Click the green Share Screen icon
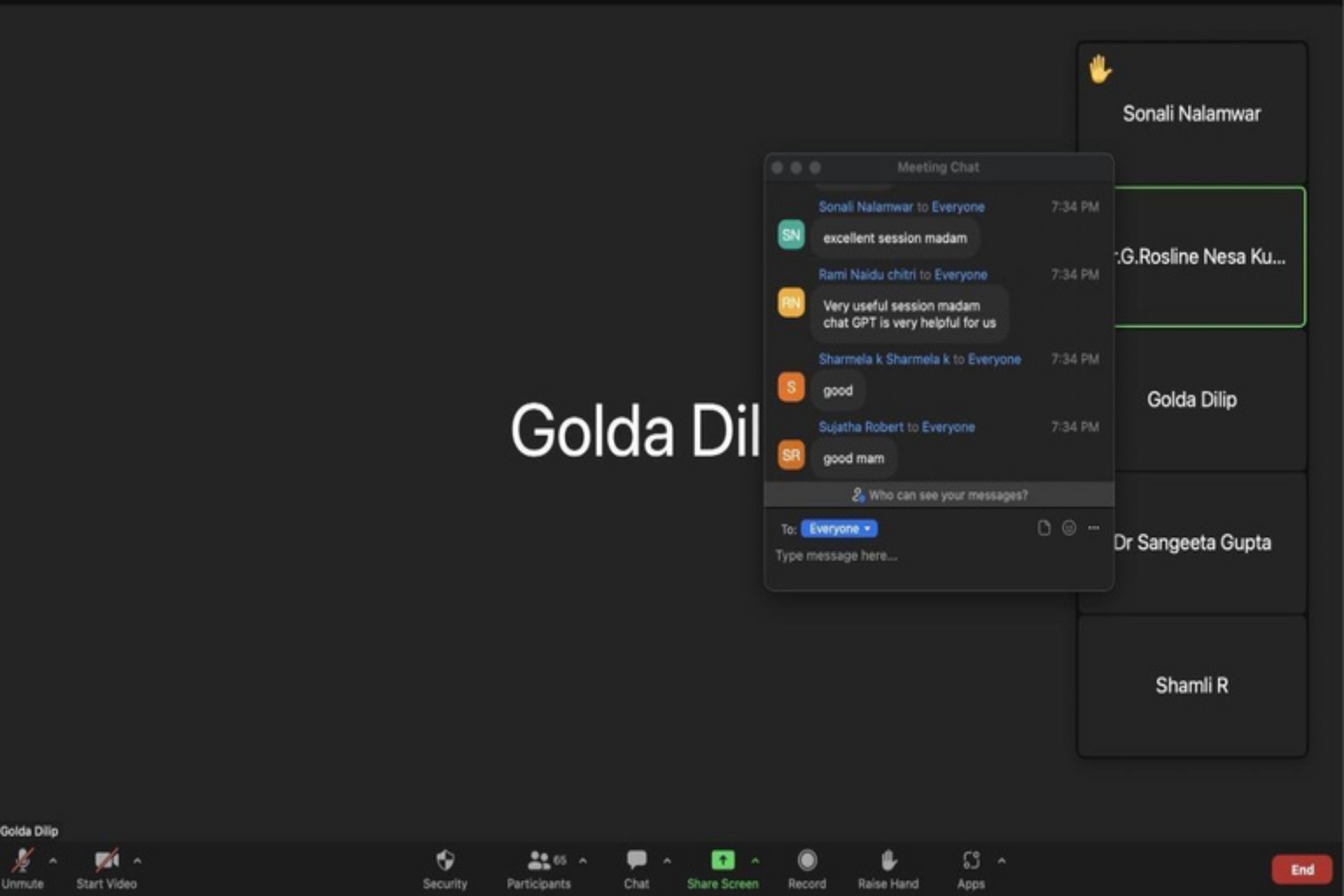 tap(722, 860)
